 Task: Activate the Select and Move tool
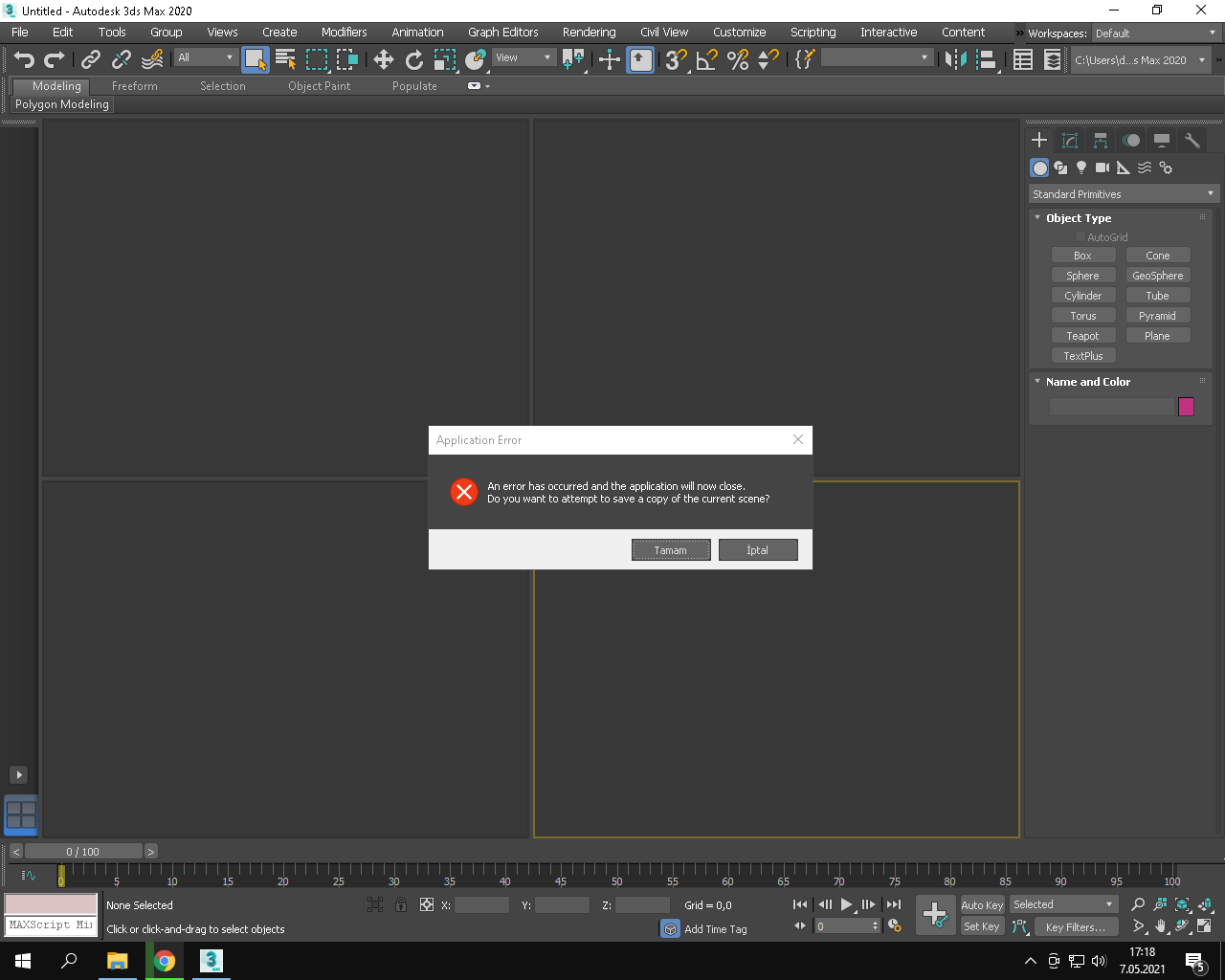(x=384, y=60)
